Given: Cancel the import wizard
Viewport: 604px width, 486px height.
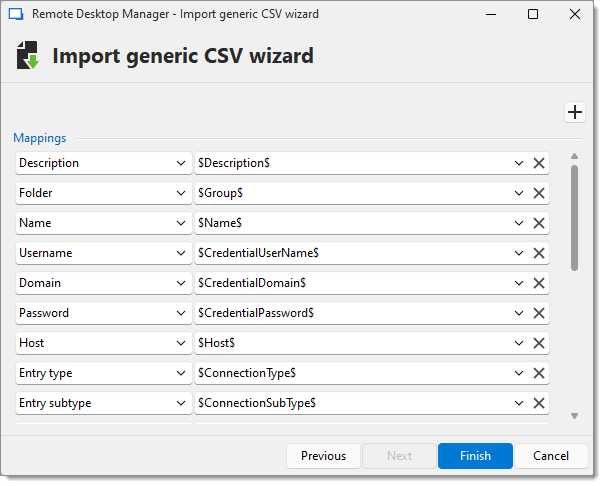Looking at the screenshot, I should (x=551, y=456).
